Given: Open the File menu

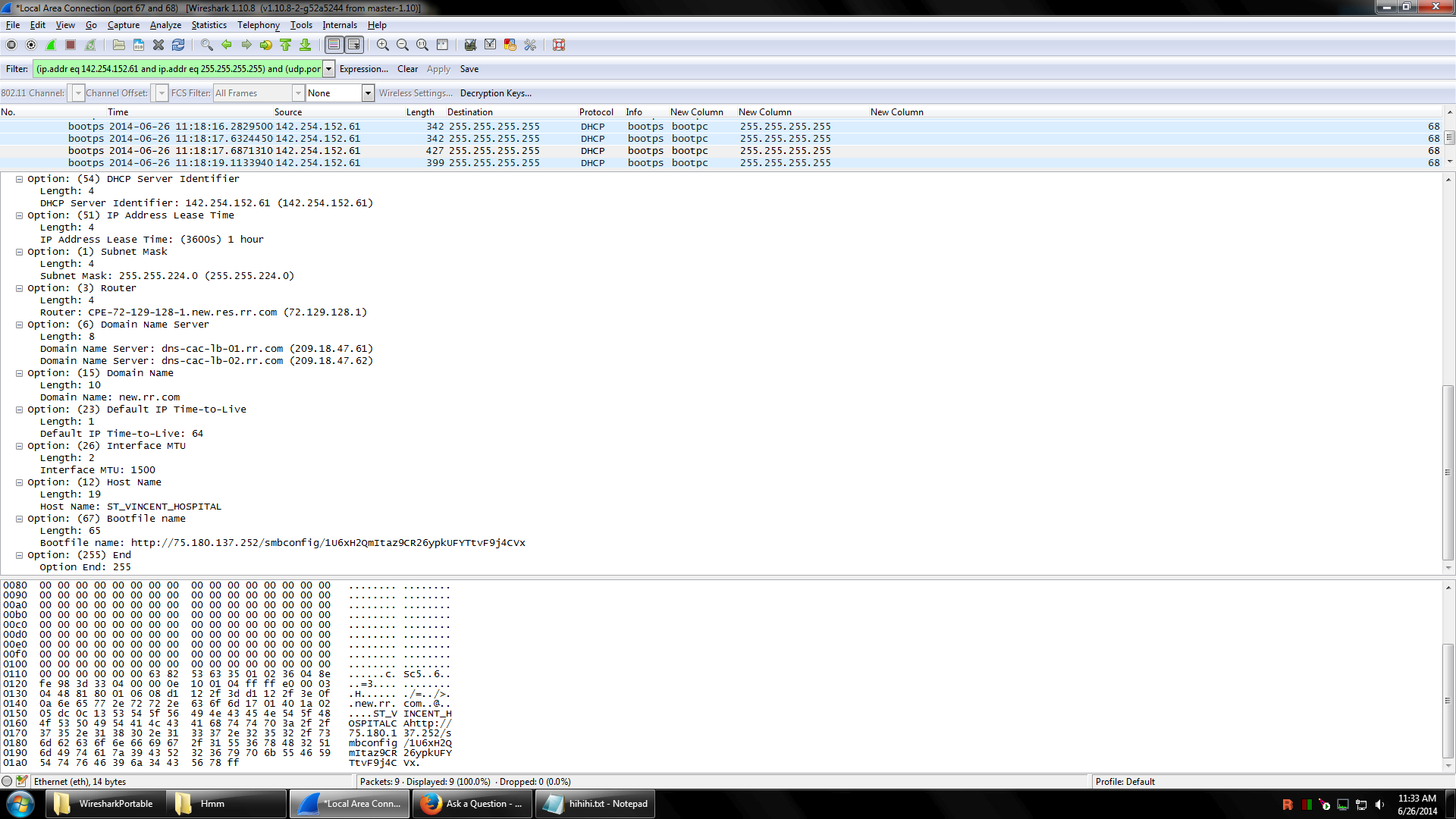Looking at the screenshot, I should click(13, 25).
